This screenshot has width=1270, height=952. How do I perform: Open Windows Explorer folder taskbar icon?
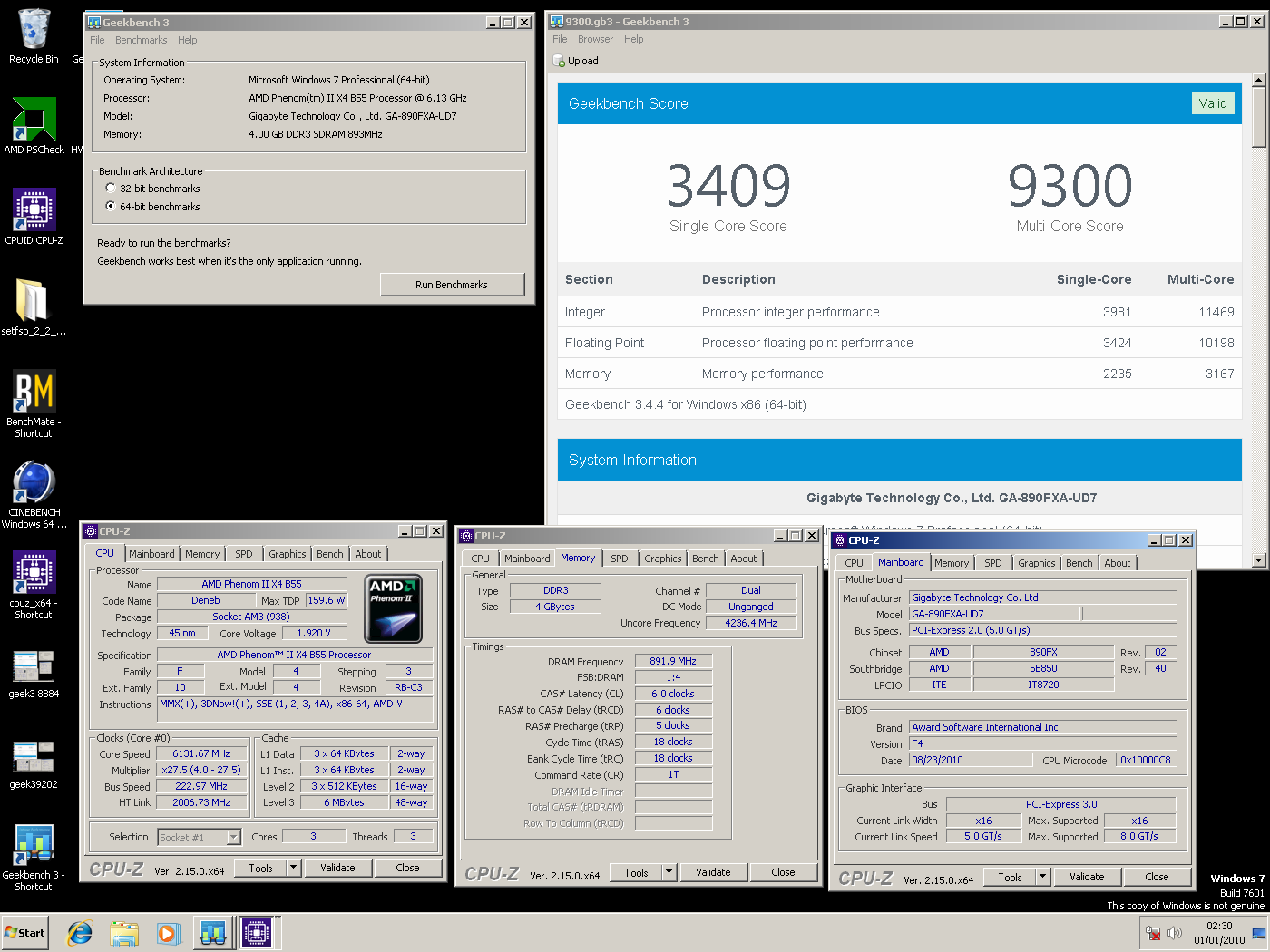pos(124,933)
